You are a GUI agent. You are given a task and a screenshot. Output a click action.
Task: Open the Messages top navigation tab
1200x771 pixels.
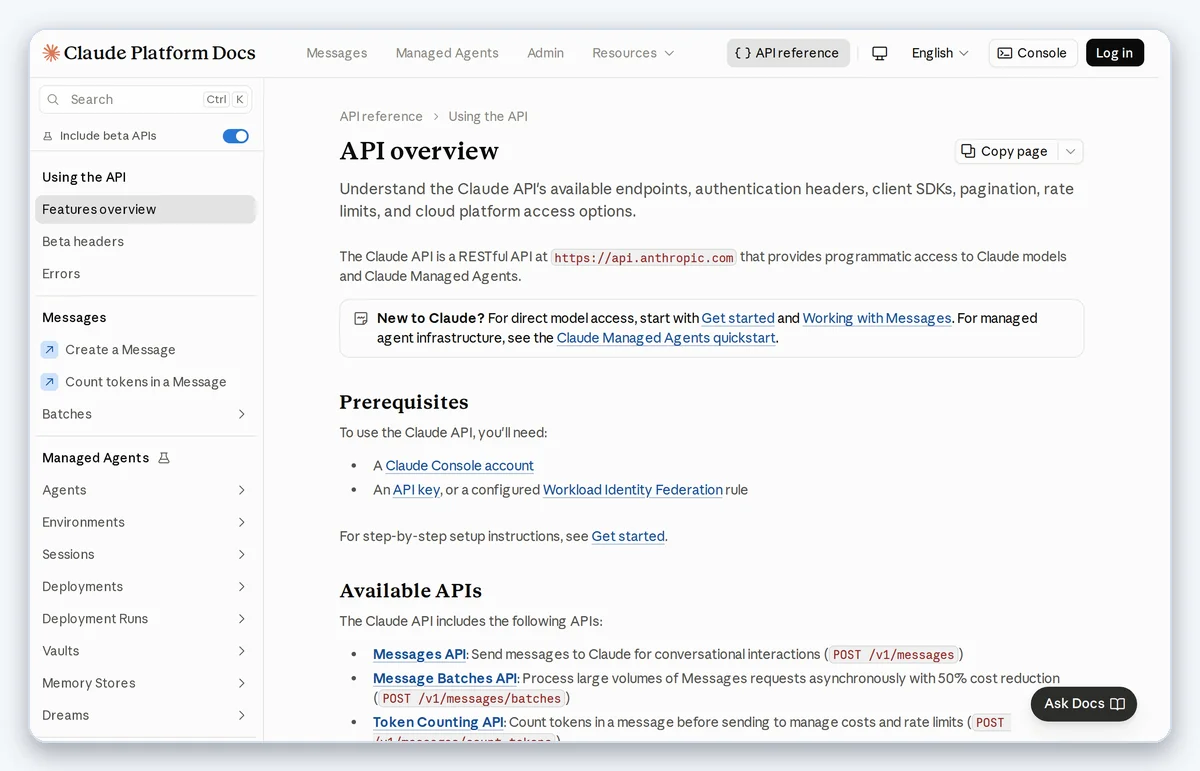click(337, 53)
